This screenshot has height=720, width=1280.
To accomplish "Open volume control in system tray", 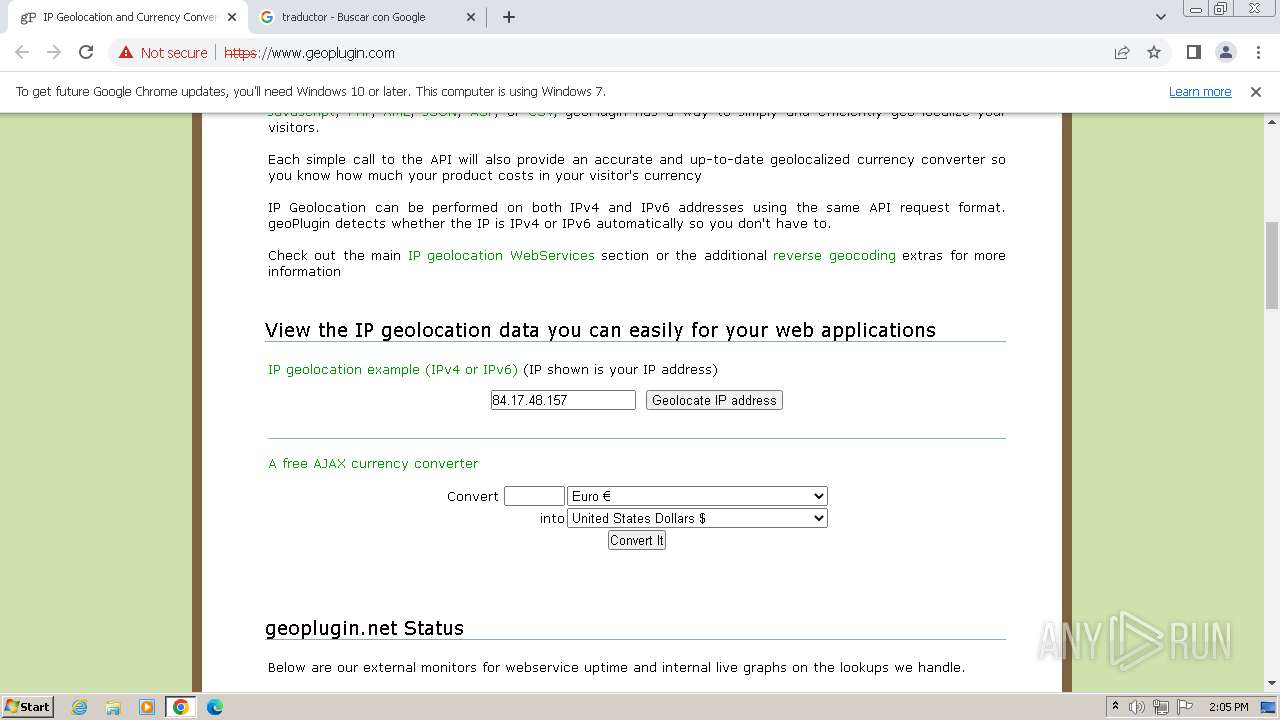I will click(x=1137, y=707).
